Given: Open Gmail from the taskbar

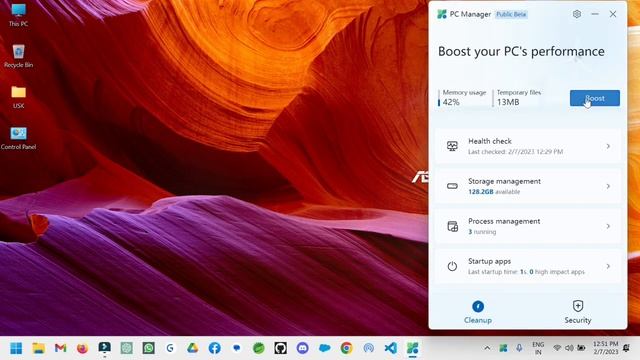Looking at the screenshot, I should (x=60, y=348).
